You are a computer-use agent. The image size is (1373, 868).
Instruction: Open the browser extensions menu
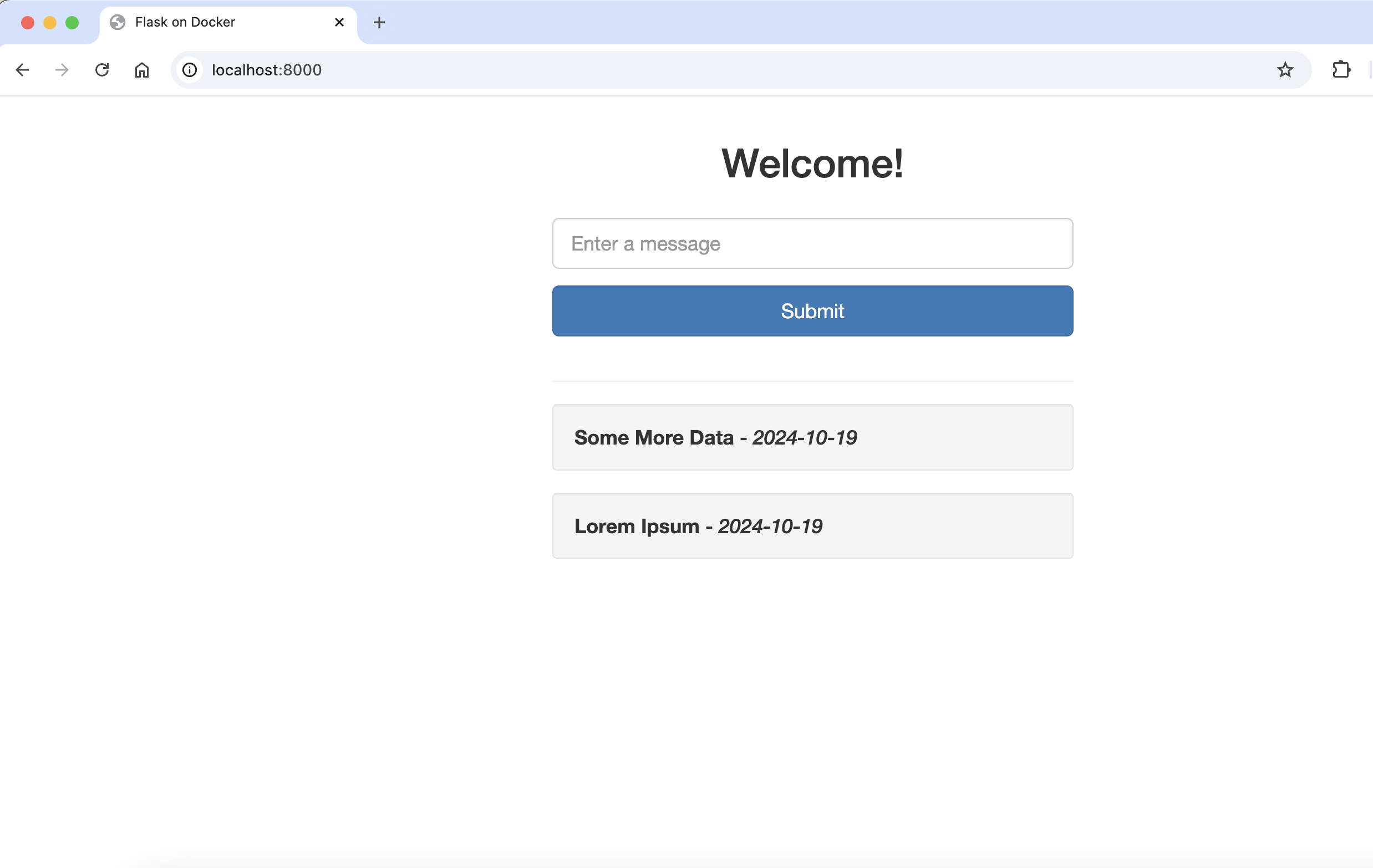click(x=1341, y=69)
